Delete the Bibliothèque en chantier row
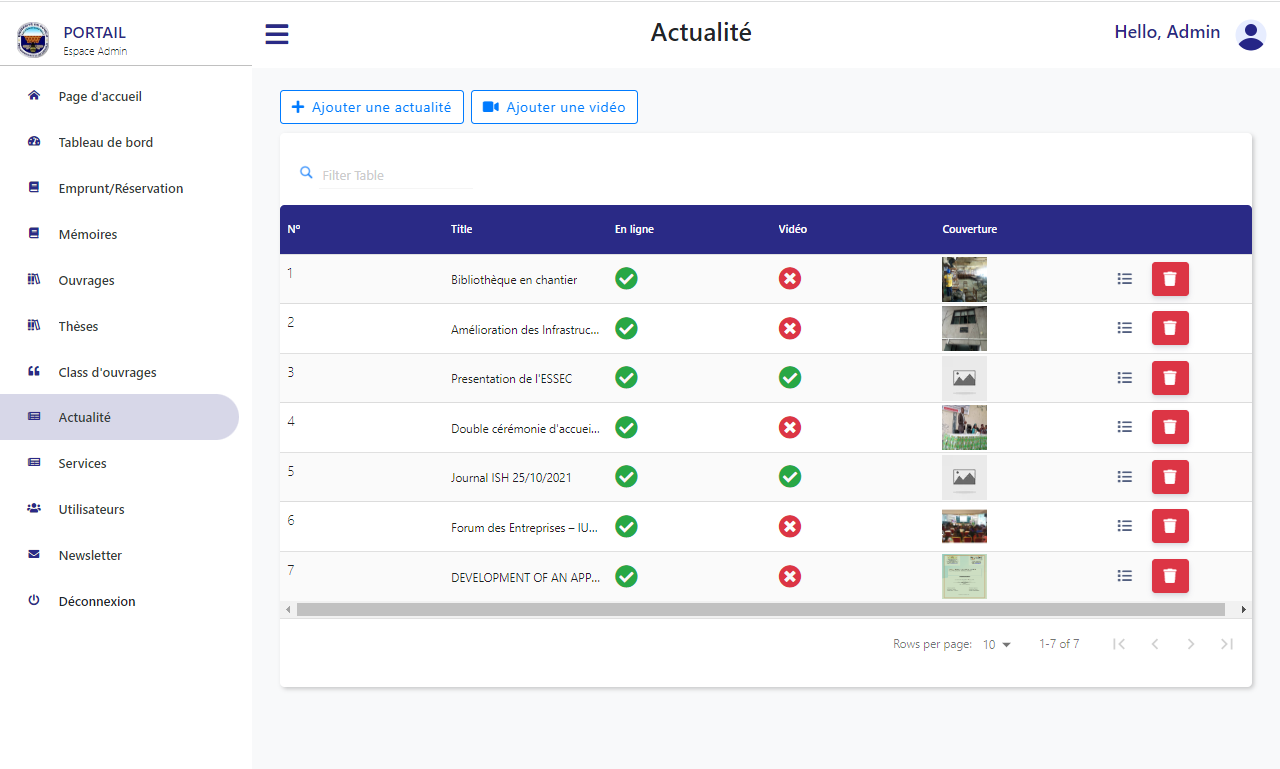 tap(1170, 279)
